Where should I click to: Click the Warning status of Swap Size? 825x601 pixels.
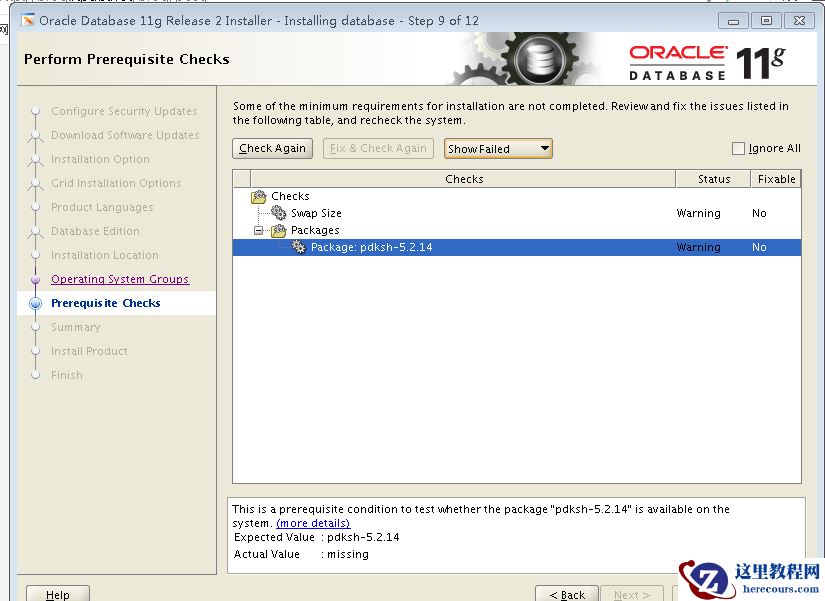(698, 213)
